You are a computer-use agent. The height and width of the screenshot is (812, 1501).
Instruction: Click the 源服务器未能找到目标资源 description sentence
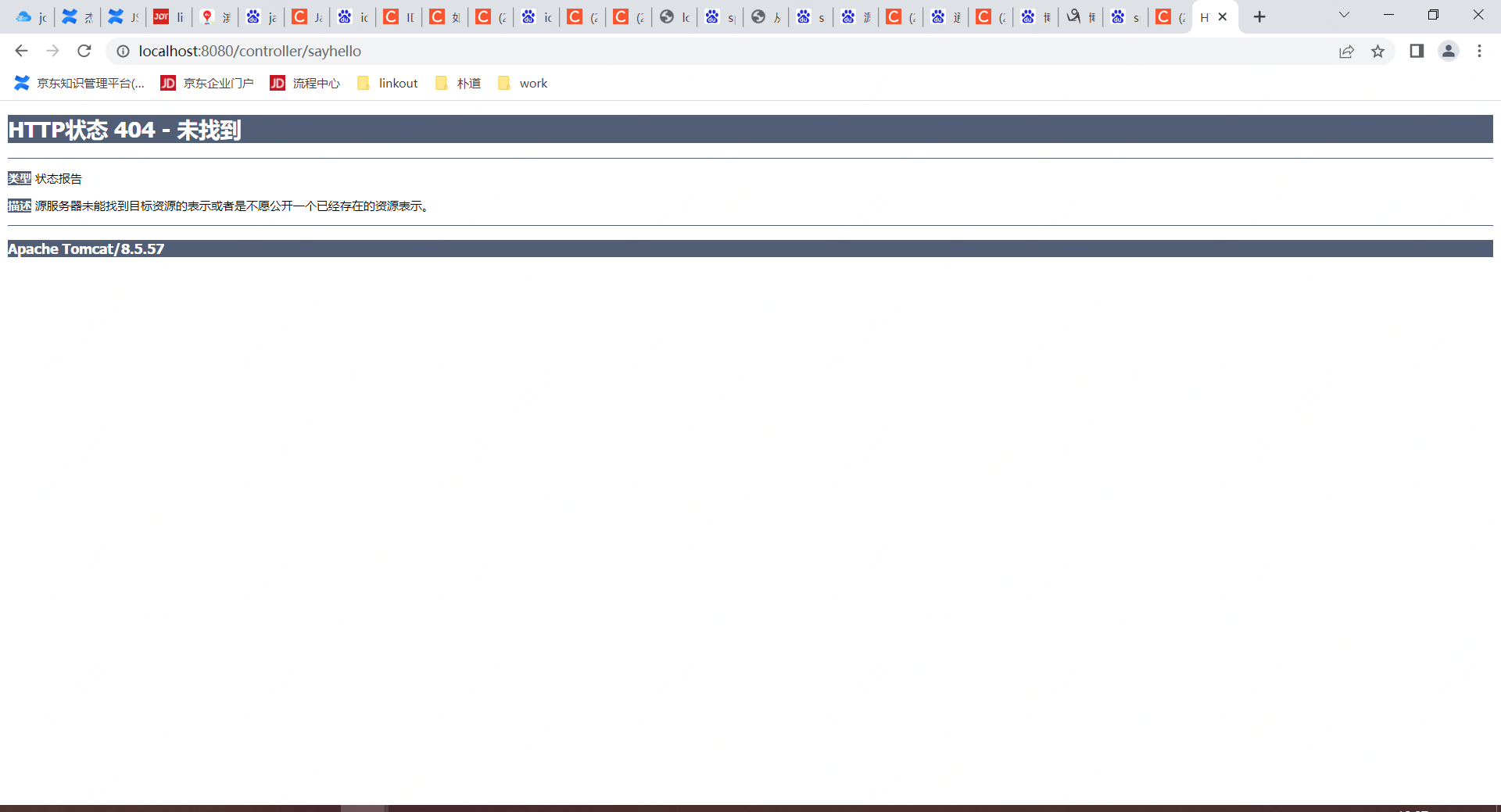(232, 206)
